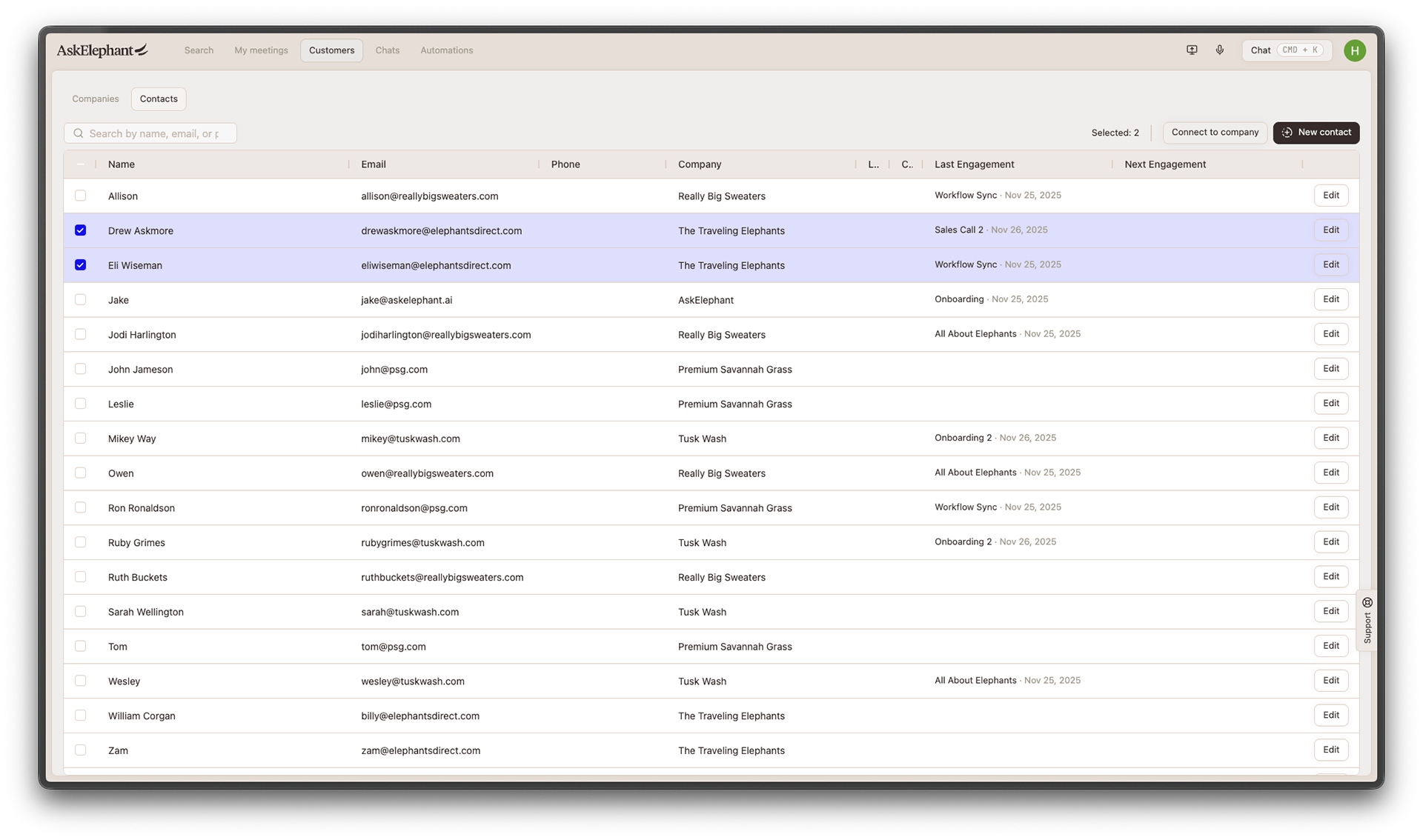Edit Allison's contact

1331,196
